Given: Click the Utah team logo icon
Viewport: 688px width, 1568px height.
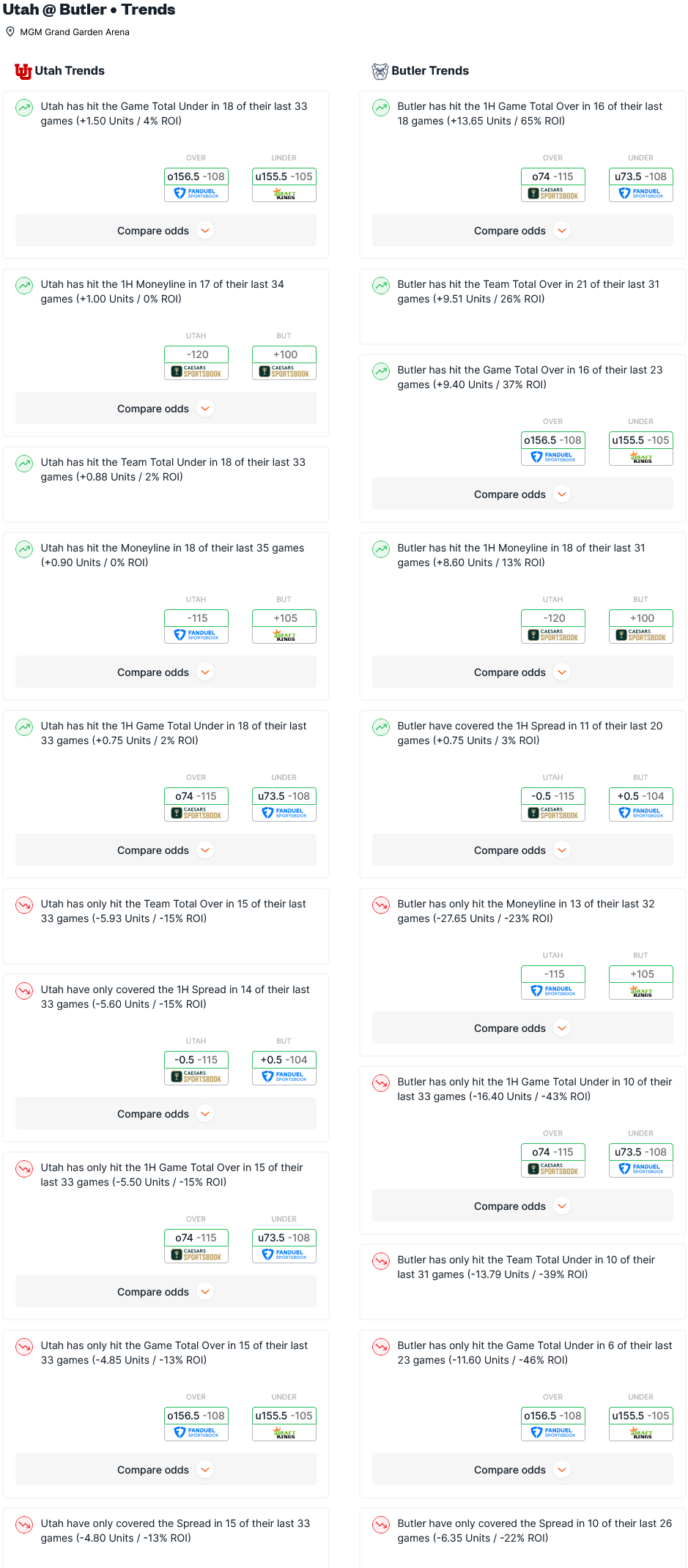Looking at the screenshot, I should click(23, 71).
